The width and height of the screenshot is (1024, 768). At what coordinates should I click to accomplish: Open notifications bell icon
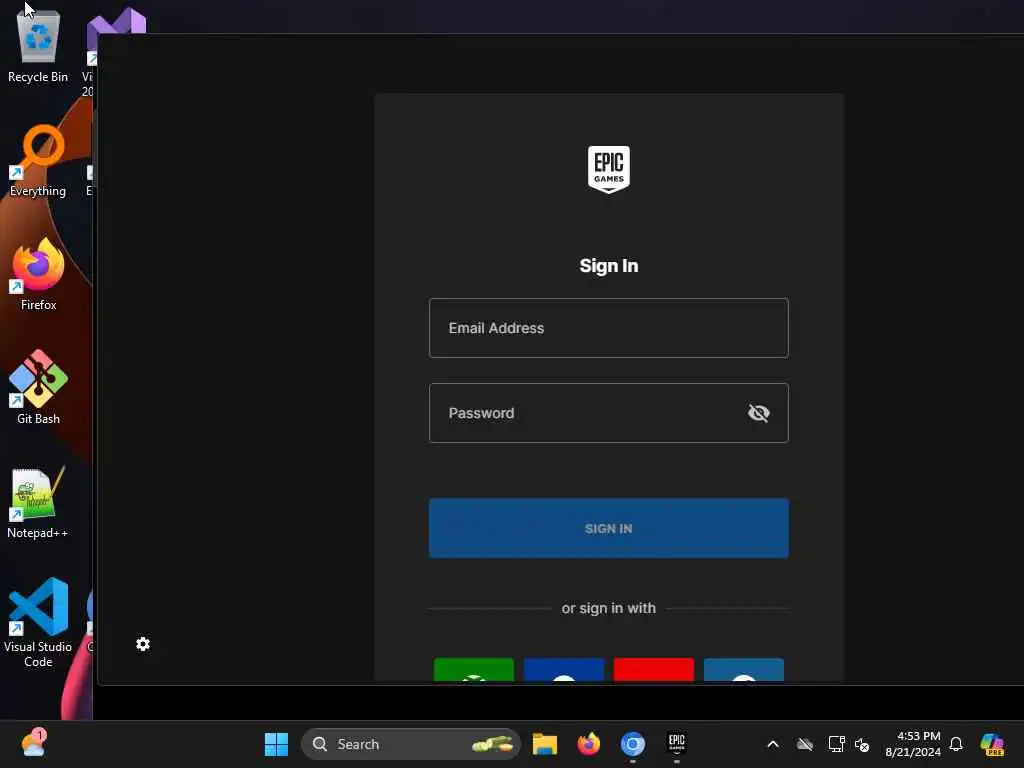pos(956,744)
